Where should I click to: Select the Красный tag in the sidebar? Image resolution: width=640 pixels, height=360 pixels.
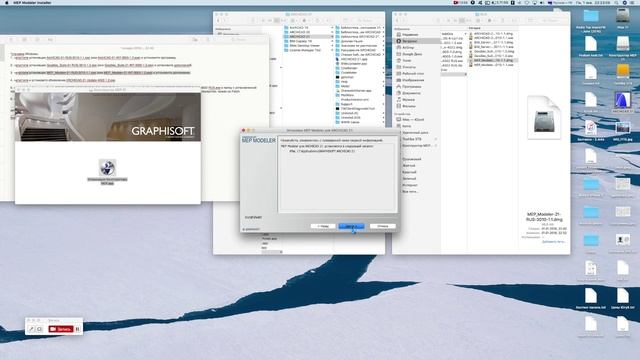(x=409, y=172)
